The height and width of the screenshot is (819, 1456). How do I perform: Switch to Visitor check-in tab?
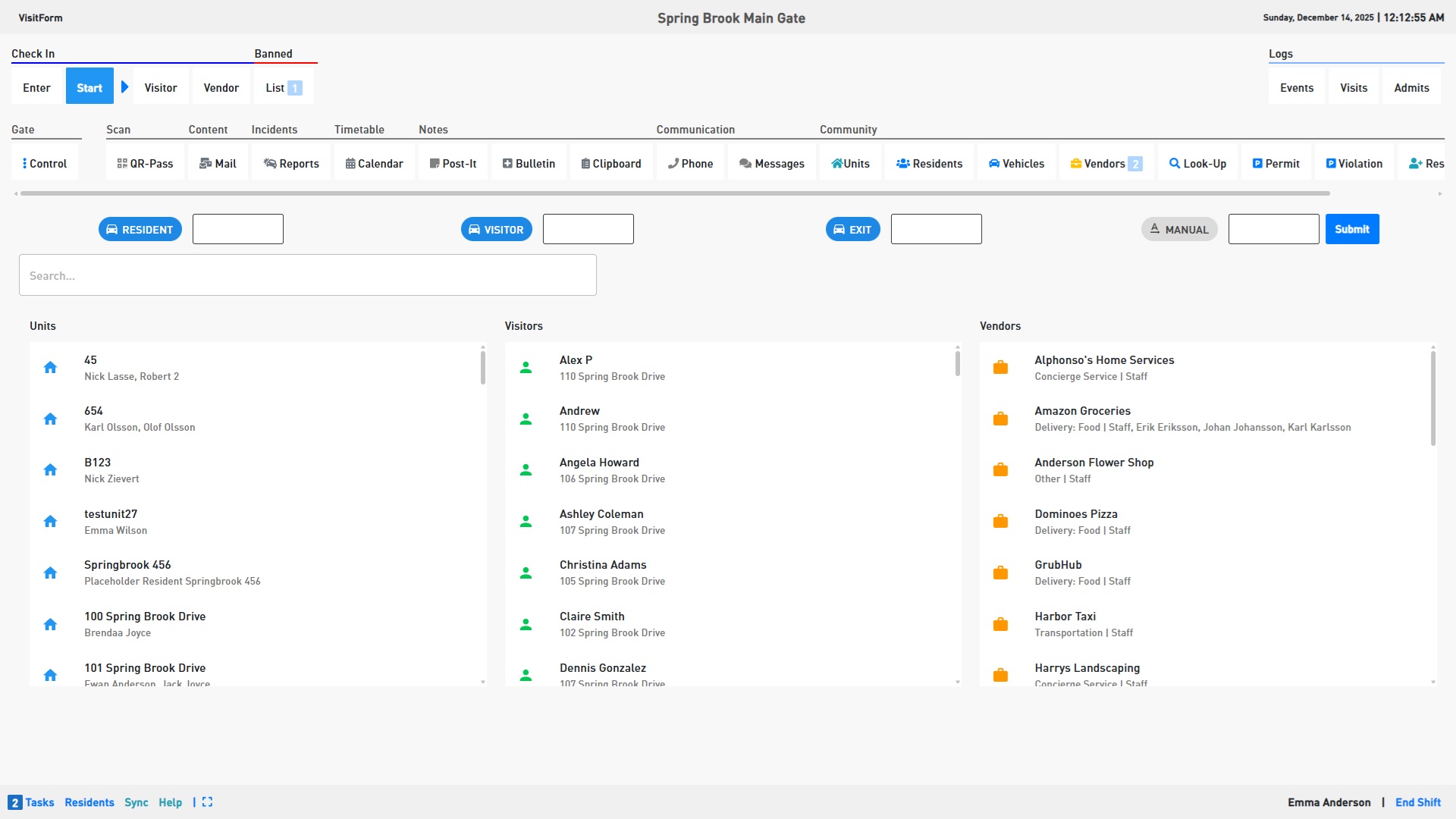pos(161,88)
